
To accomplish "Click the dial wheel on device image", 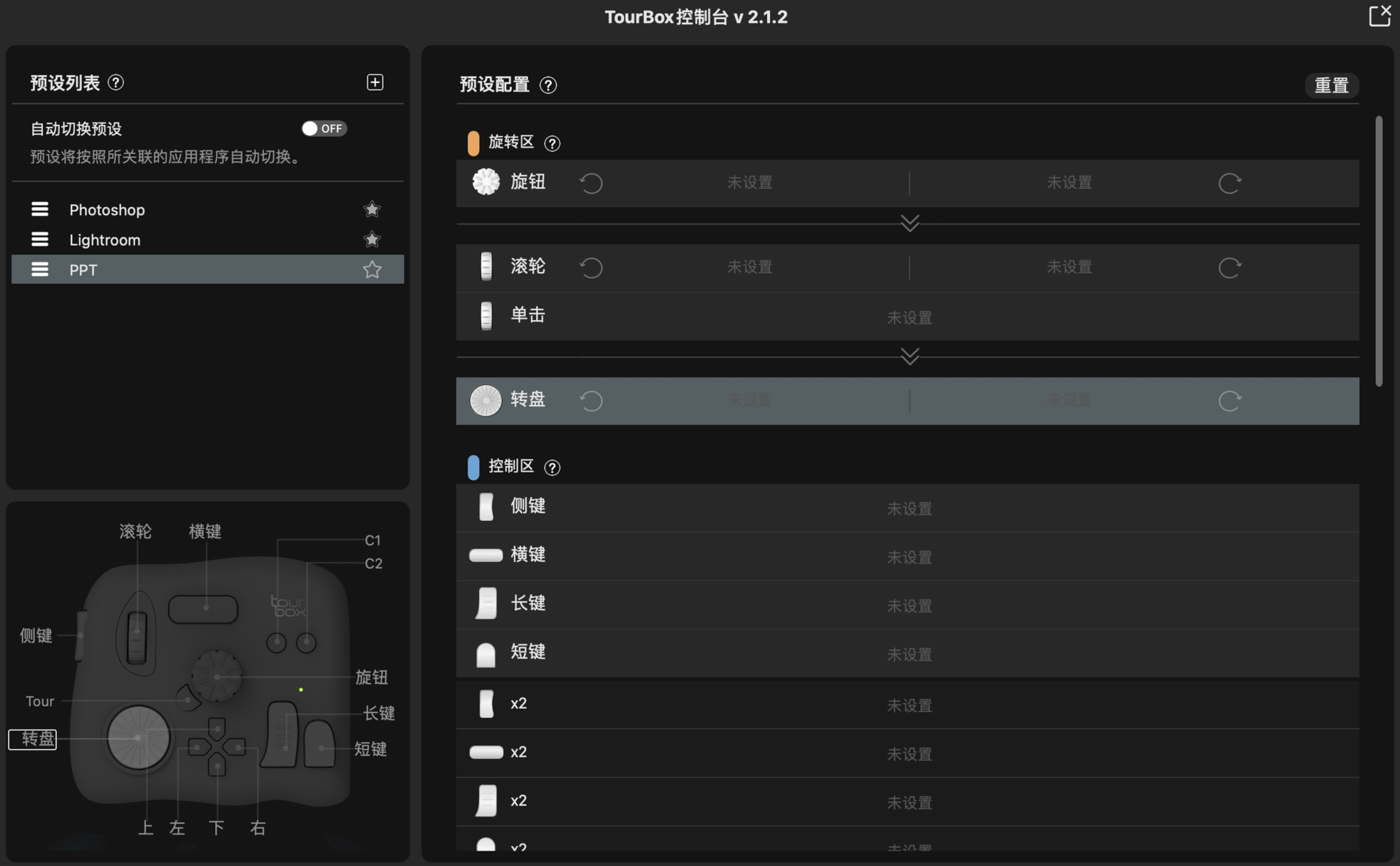I will pos(138,737).
